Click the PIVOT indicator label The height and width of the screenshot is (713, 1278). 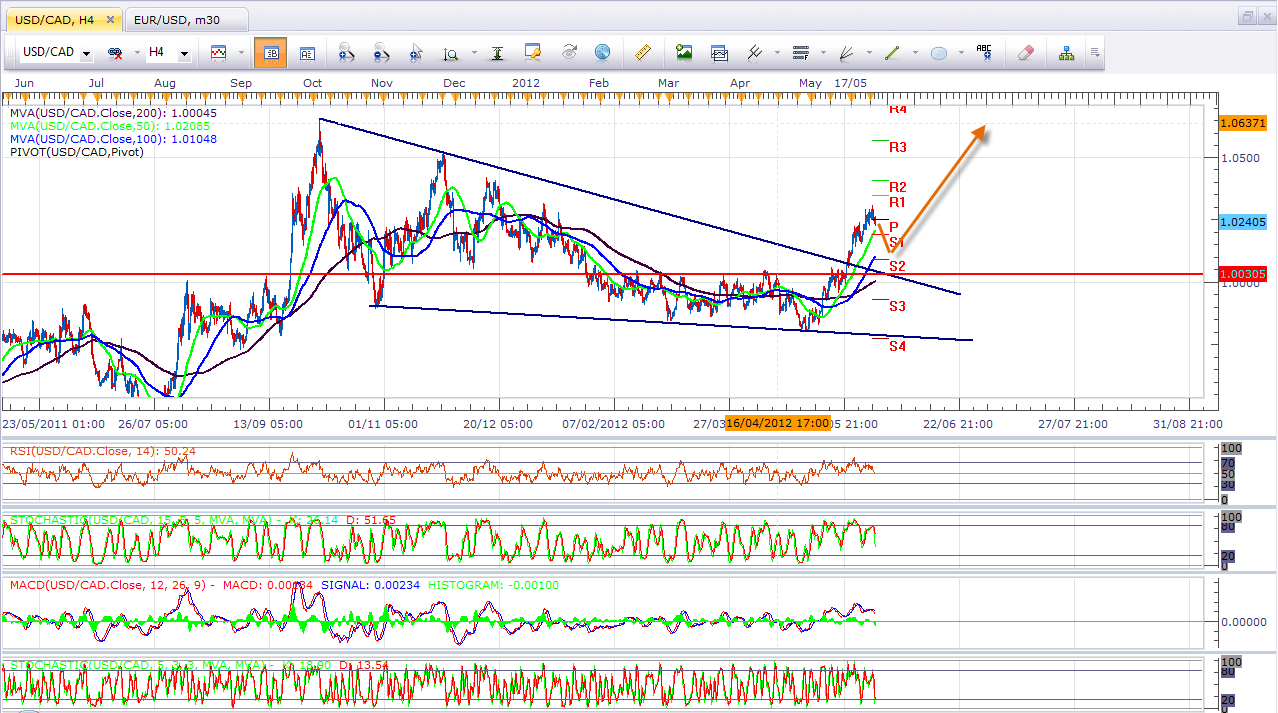pos(77,152)
